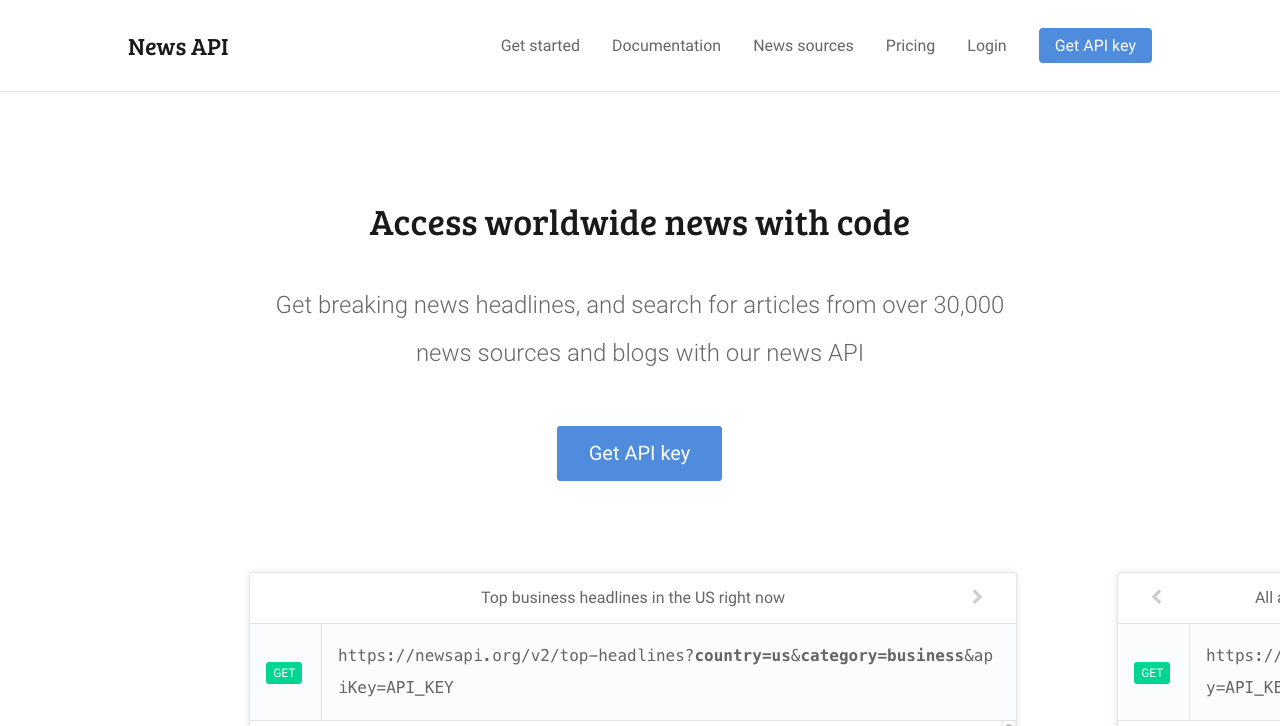Advance with the right chevron on the headlines card
The image size is (1280, 726).
coord(977,597)
